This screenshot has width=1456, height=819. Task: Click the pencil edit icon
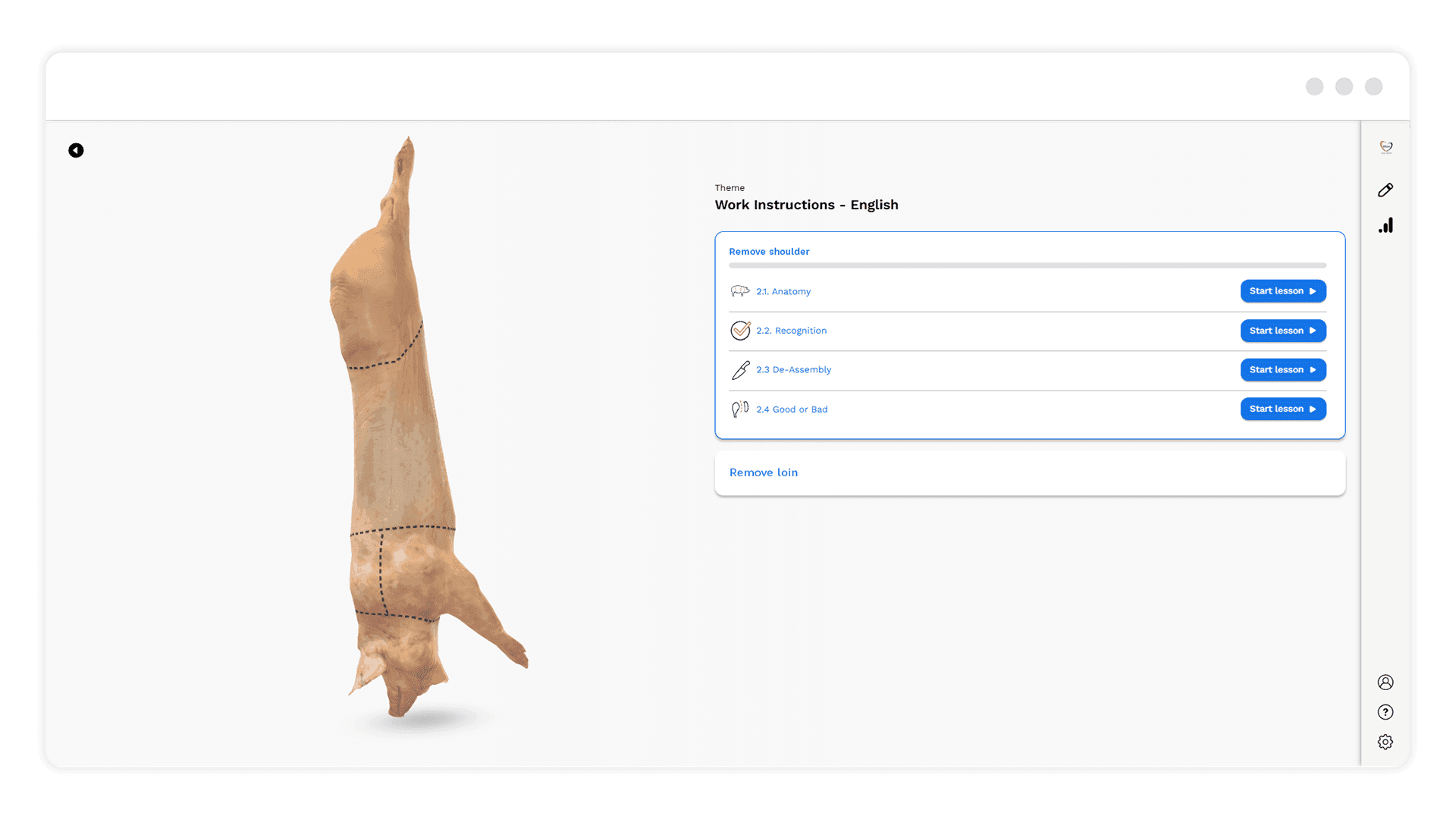(1385, 190)
